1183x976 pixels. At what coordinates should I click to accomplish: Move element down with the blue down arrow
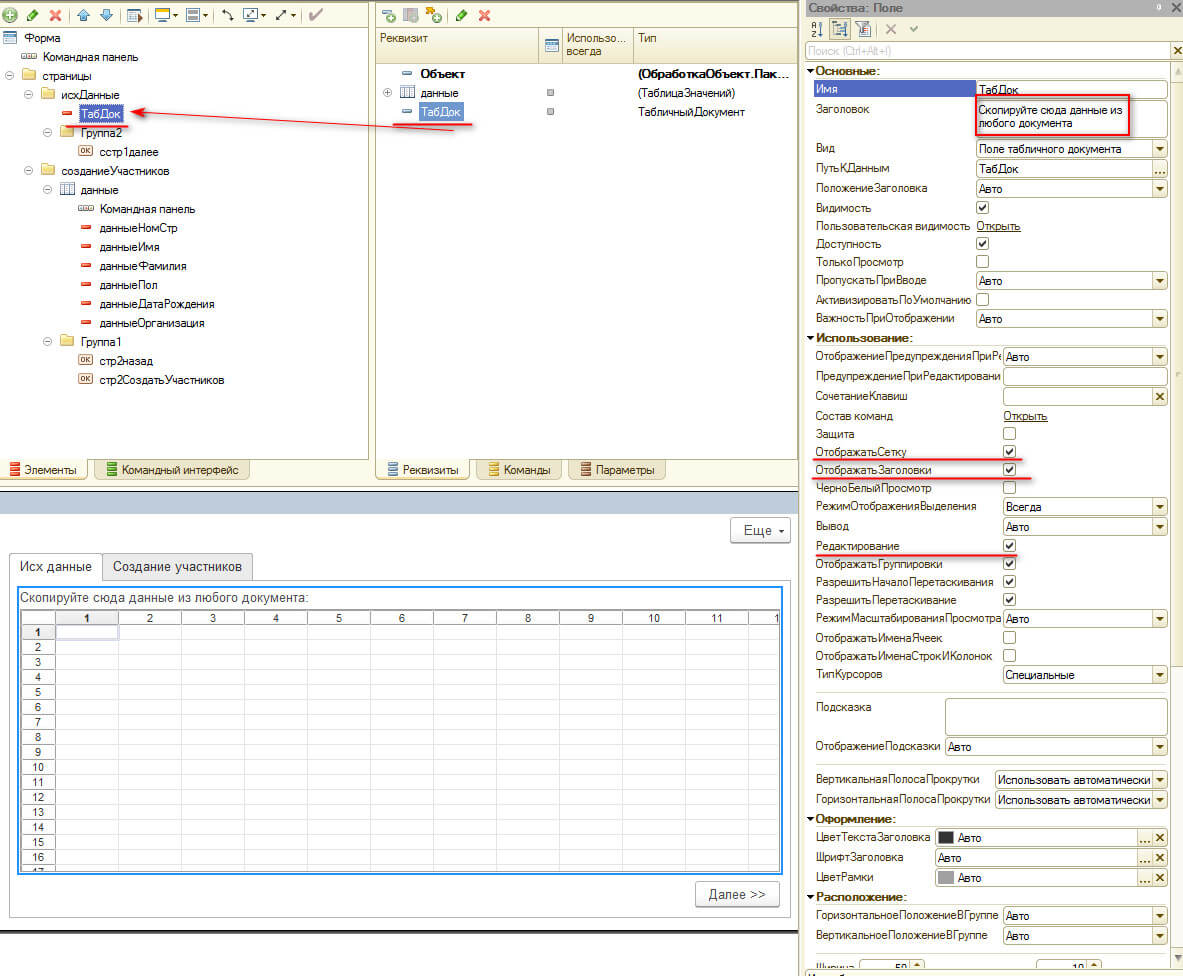pyautogui.click(x=105, y=15)
